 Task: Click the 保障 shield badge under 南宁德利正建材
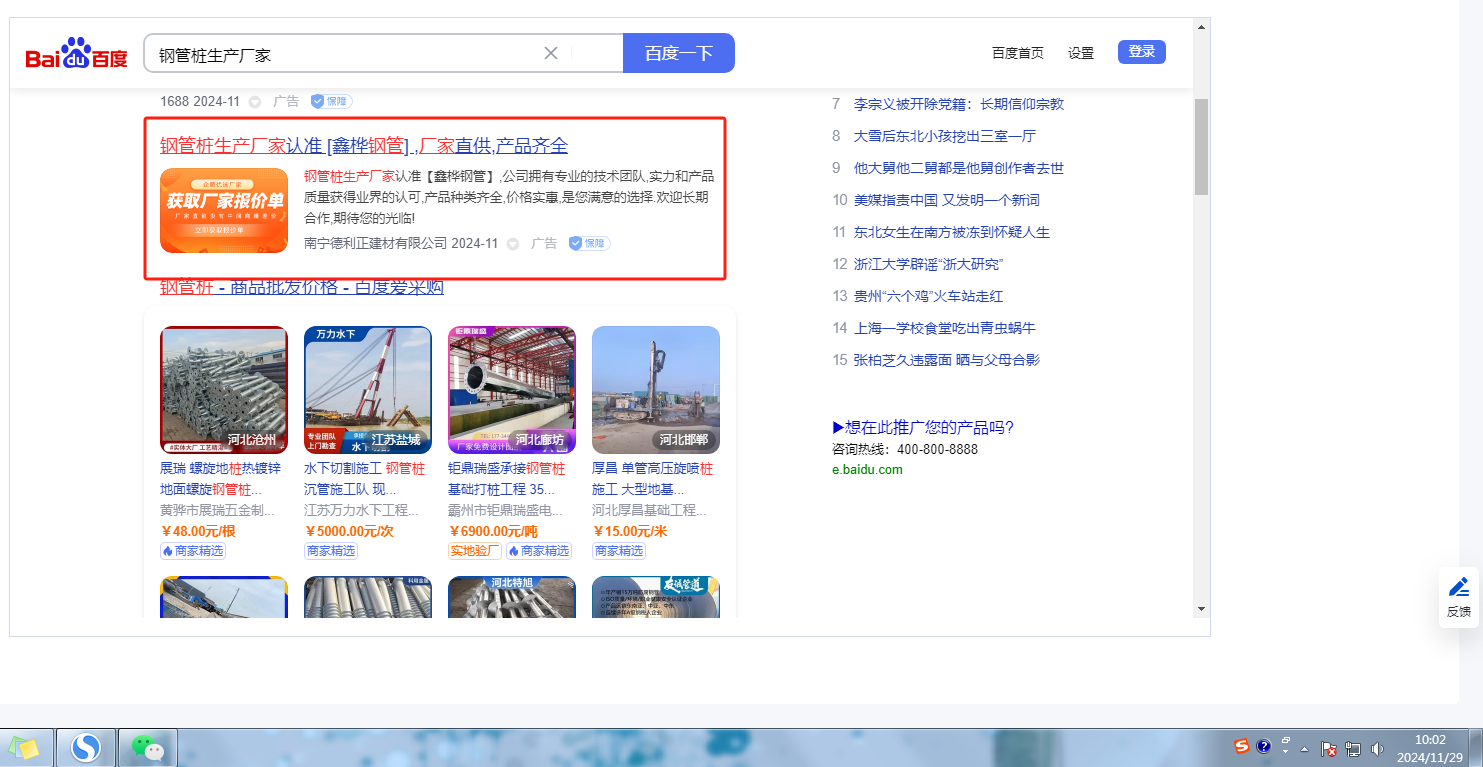click(x=589, y=243)
